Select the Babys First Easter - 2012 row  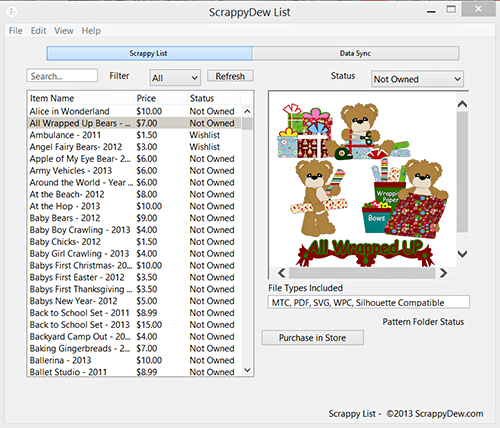pos(134,277)
